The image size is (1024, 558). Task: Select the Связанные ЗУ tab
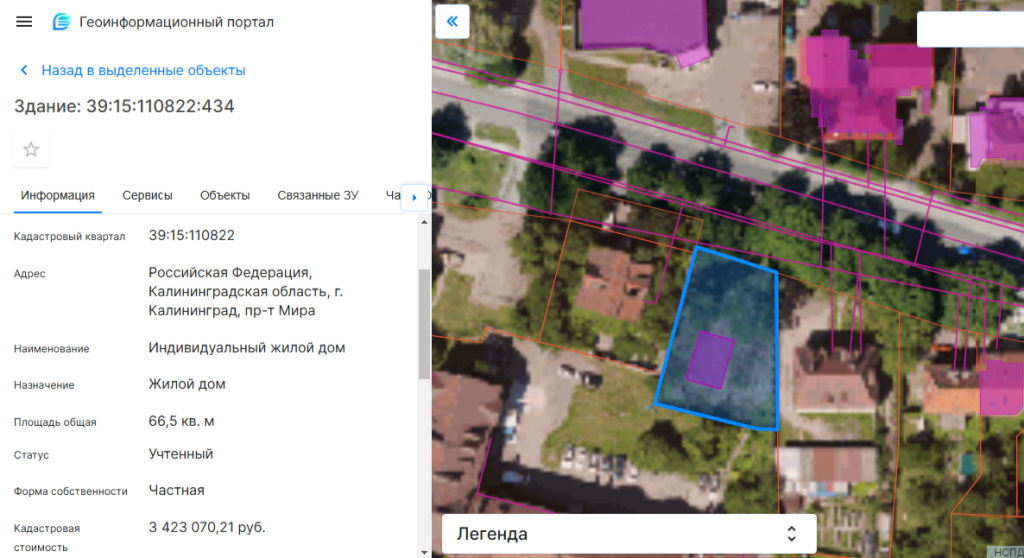pyautogui.click(x=317, y=196)
